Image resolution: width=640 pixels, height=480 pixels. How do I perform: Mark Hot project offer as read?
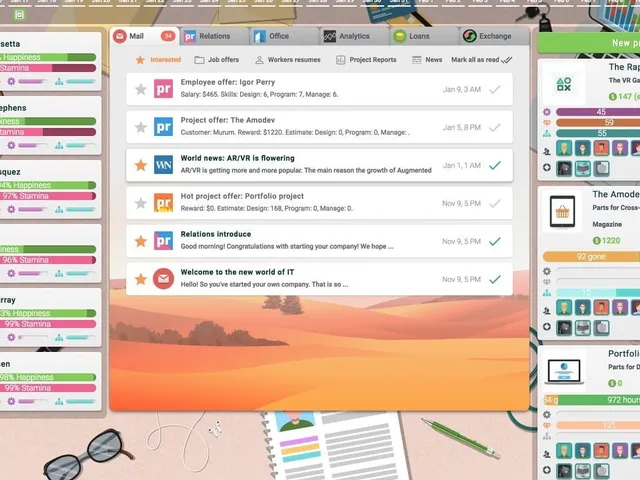[495, 203]
